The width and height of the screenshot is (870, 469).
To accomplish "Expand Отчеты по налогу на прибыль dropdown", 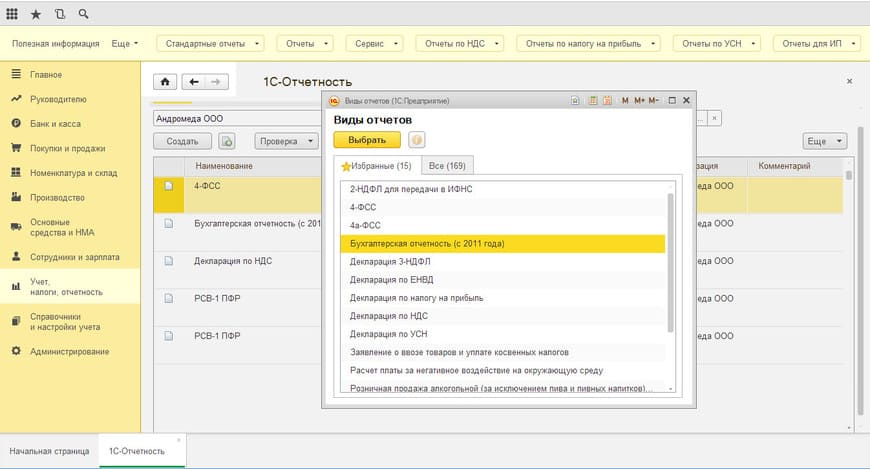I will (x=589, y=44).
